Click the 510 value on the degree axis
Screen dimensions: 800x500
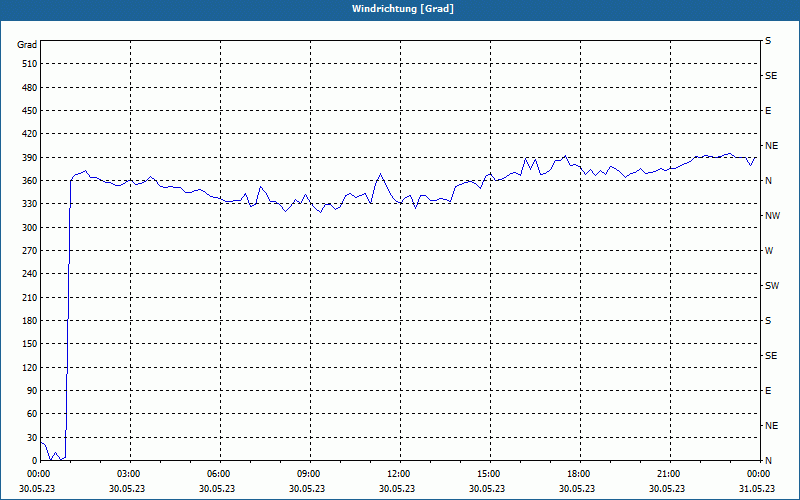point(30,64)
